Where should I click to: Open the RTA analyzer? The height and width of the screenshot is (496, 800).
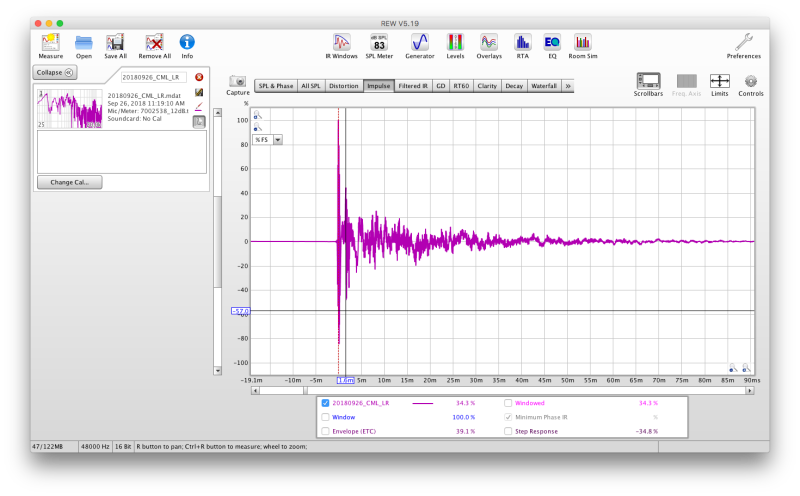(522, 46)
